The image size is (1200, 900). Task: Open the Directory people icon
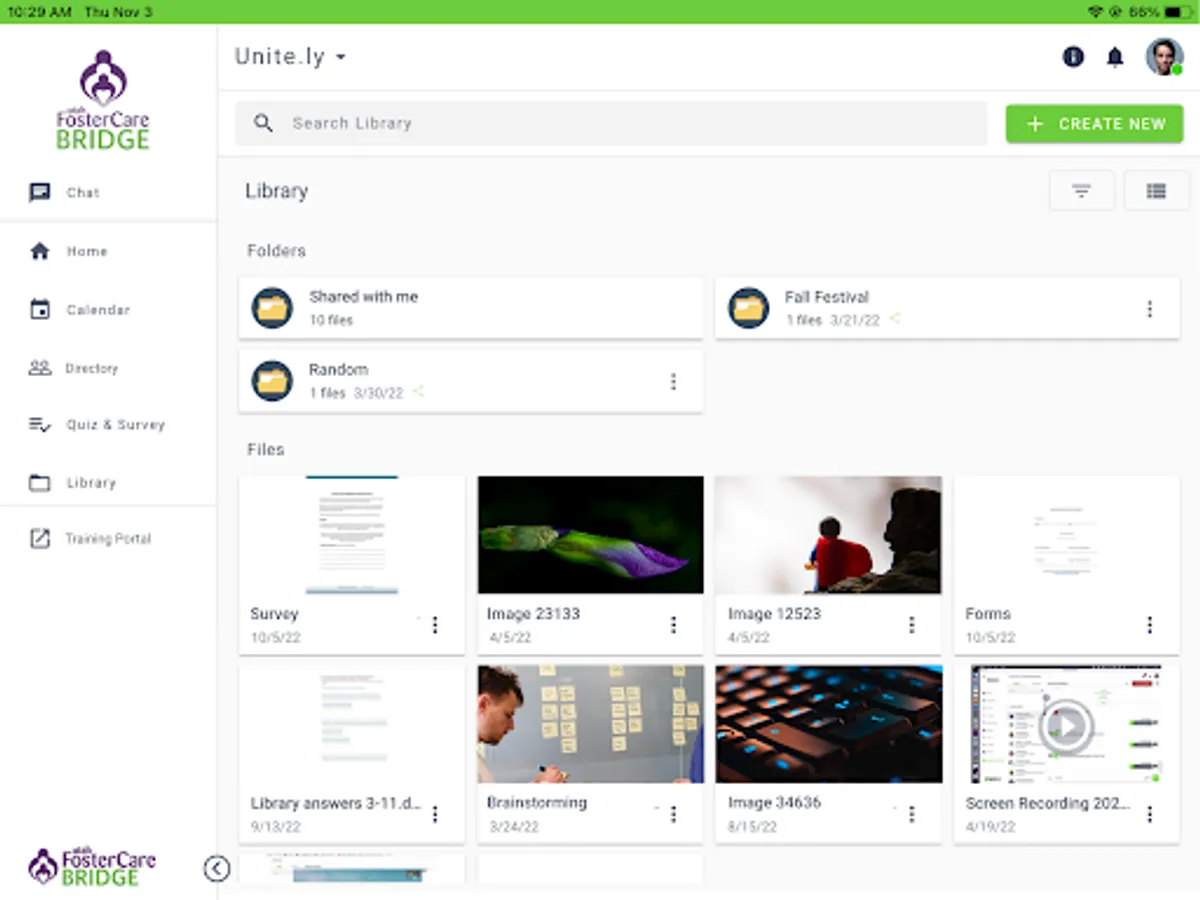click(40, 368)
